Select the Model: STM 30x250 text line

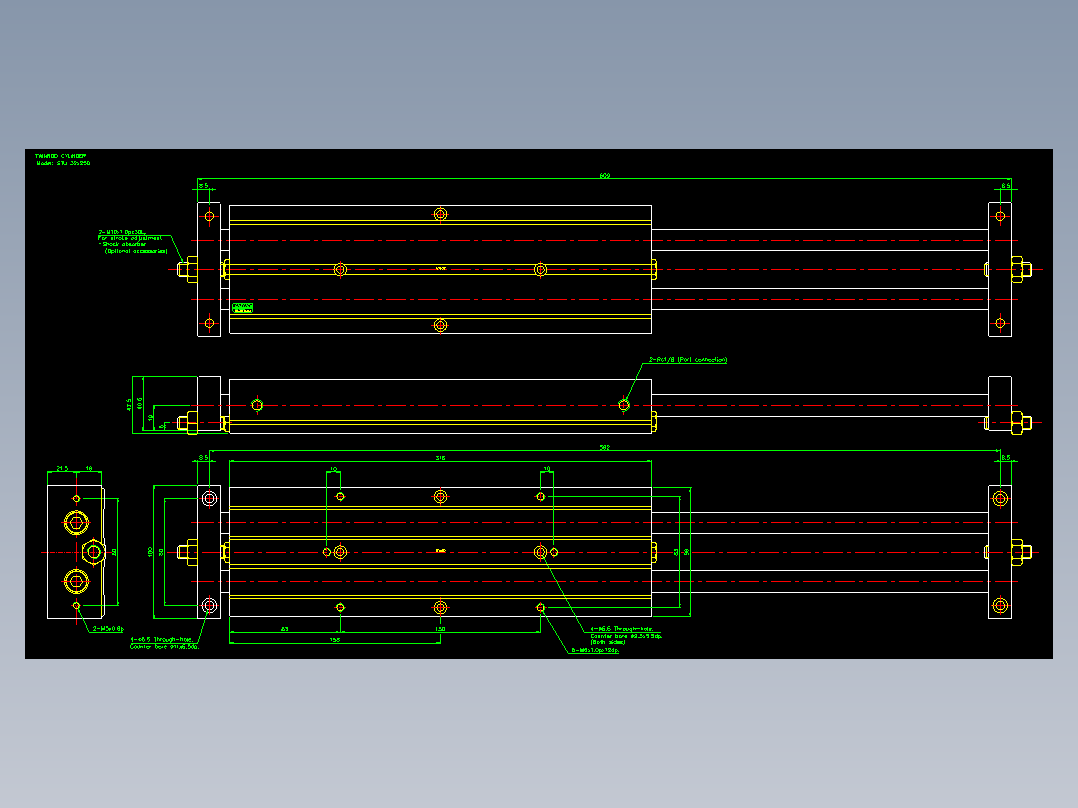coord(63,164)
